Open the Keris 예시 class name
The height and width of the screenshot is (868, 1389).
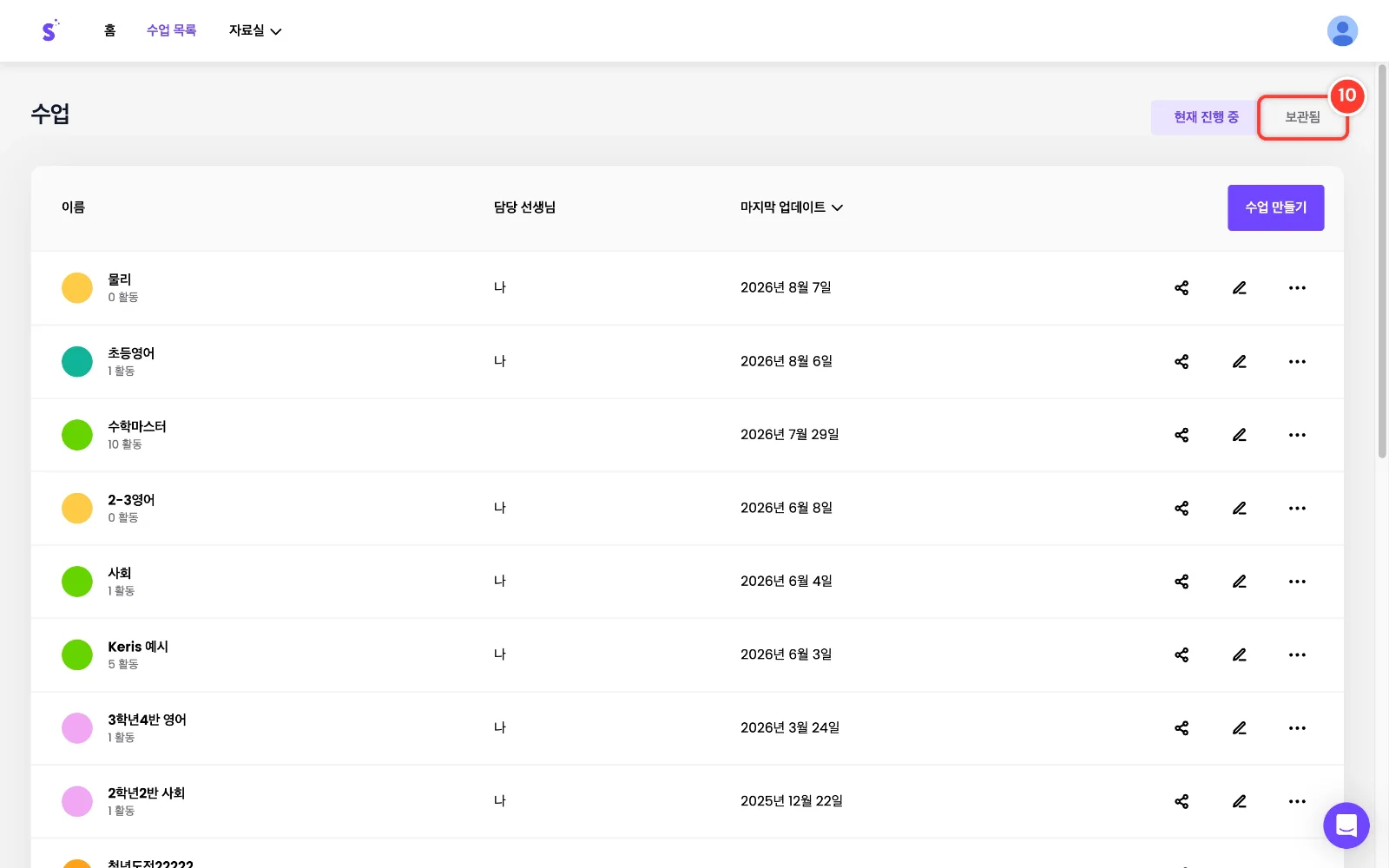pos(138,647)
